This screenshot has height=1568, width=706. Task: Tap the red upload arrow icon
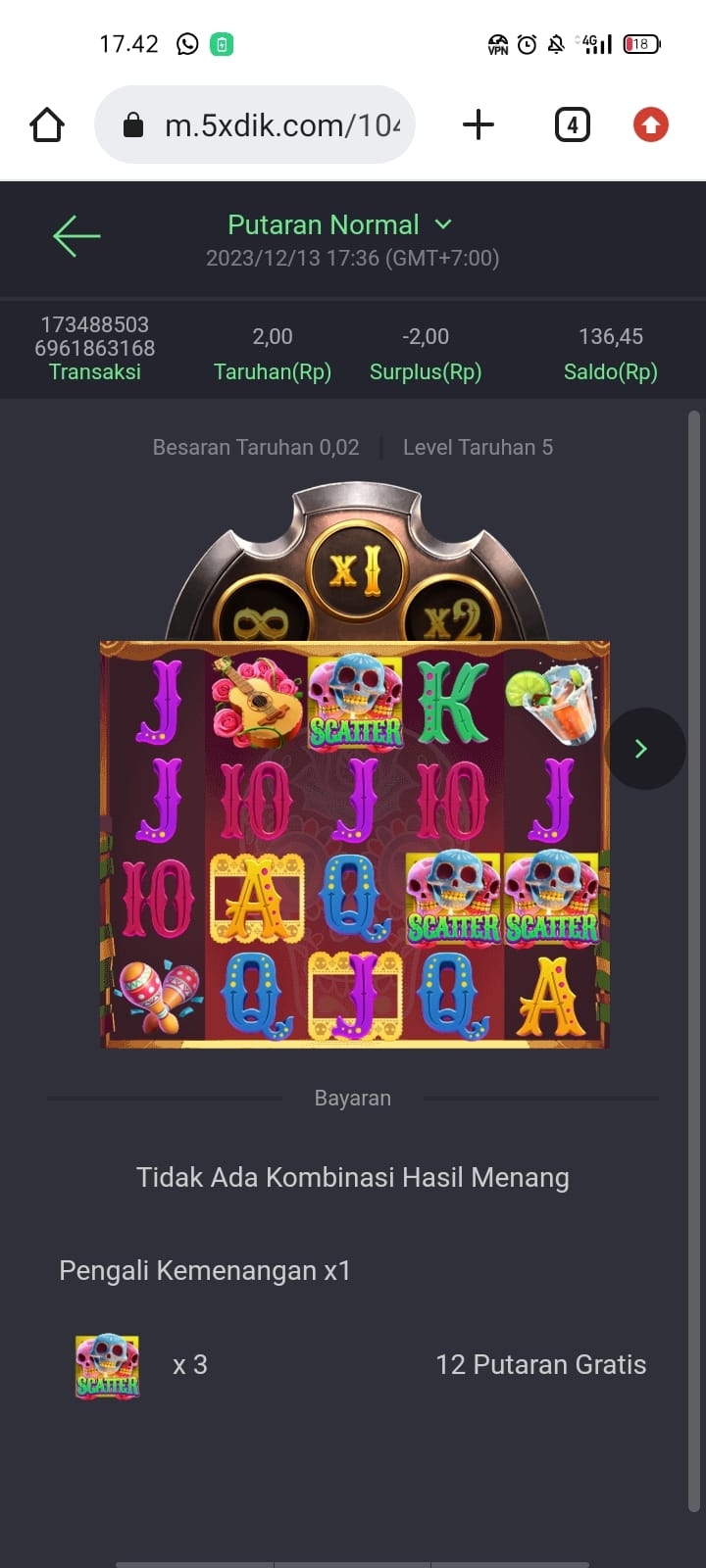(x=651, y=125)
